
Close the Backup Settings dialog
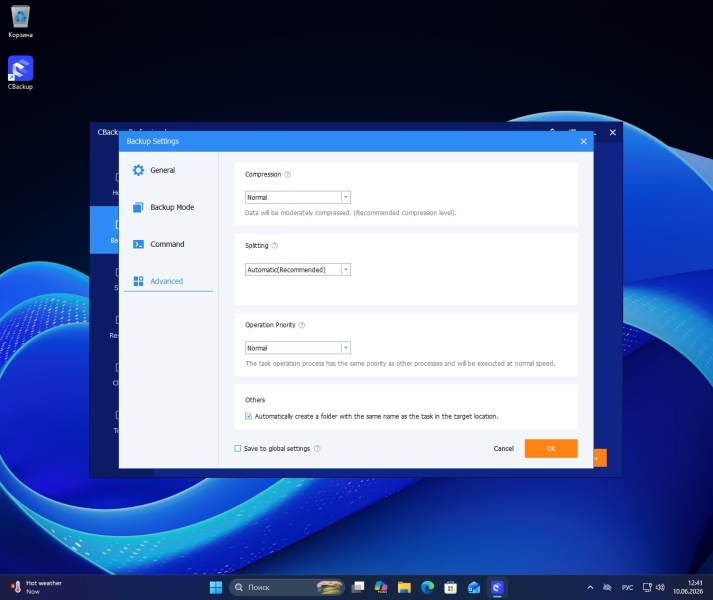click(x=583, y=141)
